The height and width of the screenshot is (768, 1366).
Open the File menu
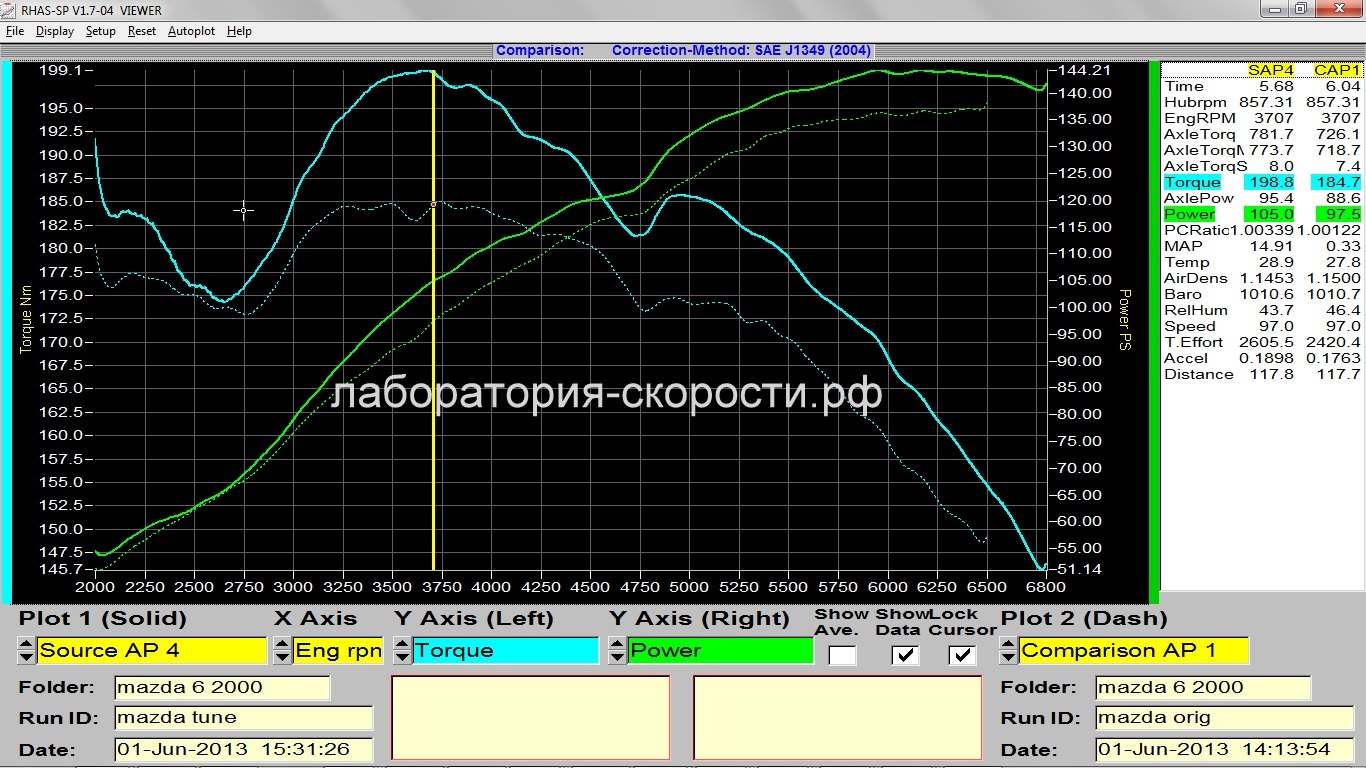[x=15, y=31]
